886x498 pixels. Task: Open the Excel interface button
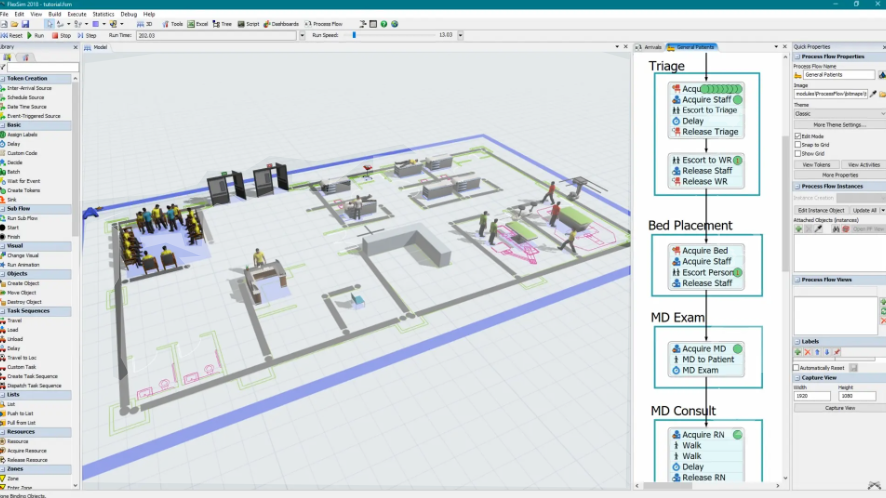198,24
